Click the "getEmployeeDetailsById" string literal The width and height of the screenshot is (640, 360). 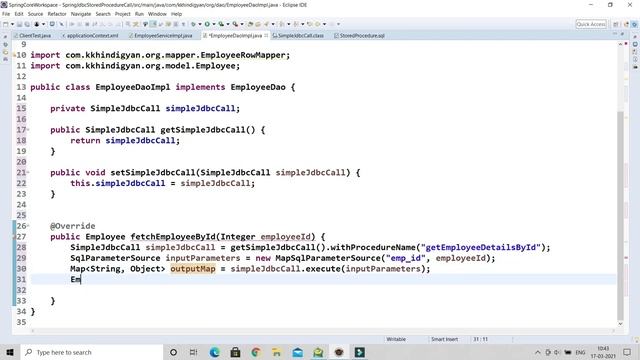[483, 247]
